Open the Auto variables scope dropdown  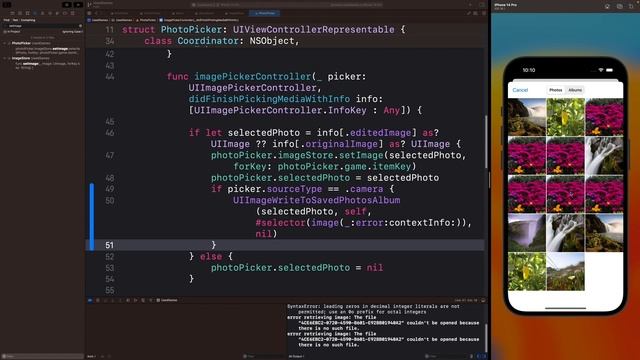(x=91, y=356)
